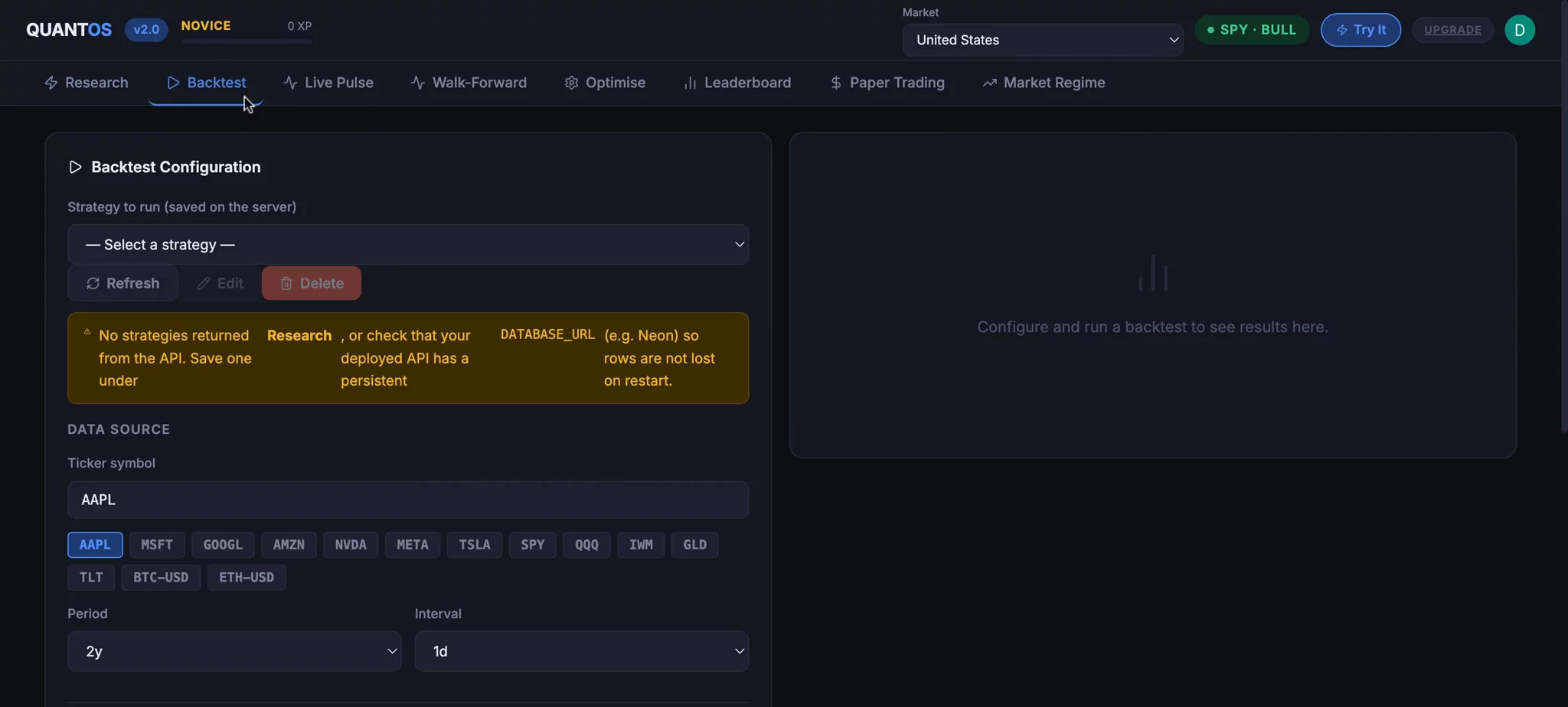Viewport: 1568px width, 707px height.
Task: Click the NOVICE rank label
Action: (206, 25)
